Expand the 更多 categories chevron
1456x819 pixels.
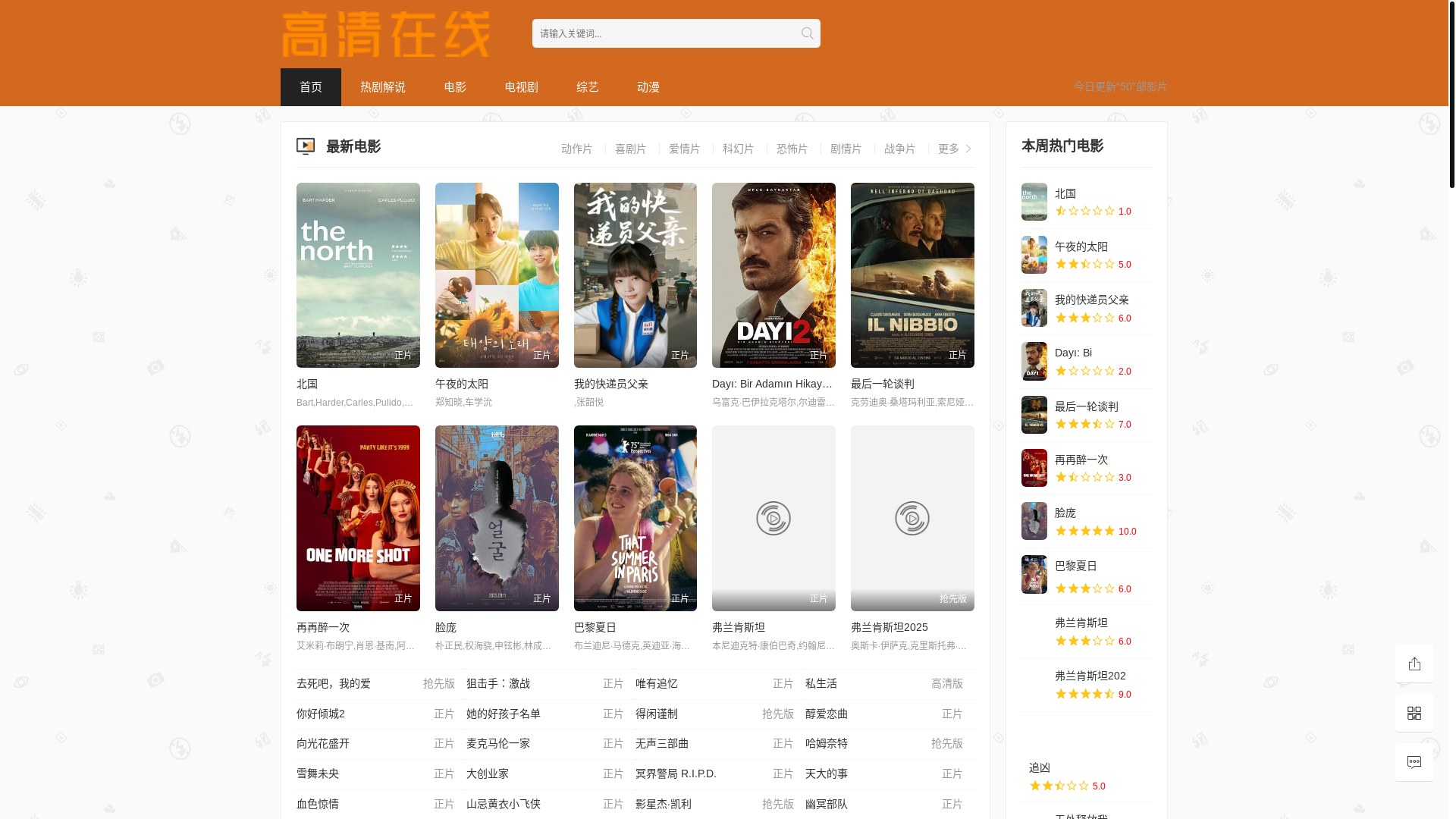point(968,149)
